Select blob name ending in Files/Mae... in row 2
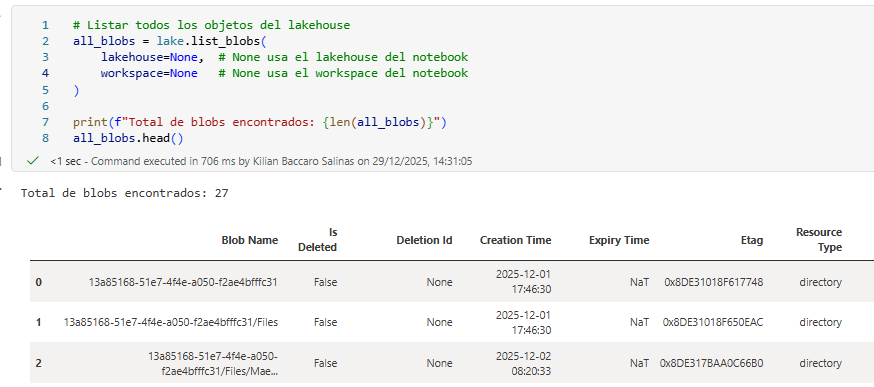 tap(213, 363)
